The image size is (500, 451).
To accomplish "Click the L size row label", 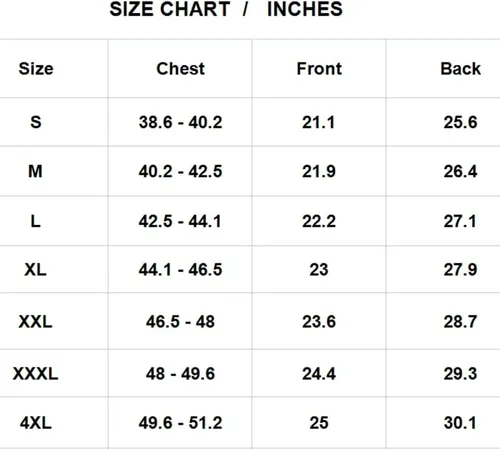I will click(x=36, y=221).
